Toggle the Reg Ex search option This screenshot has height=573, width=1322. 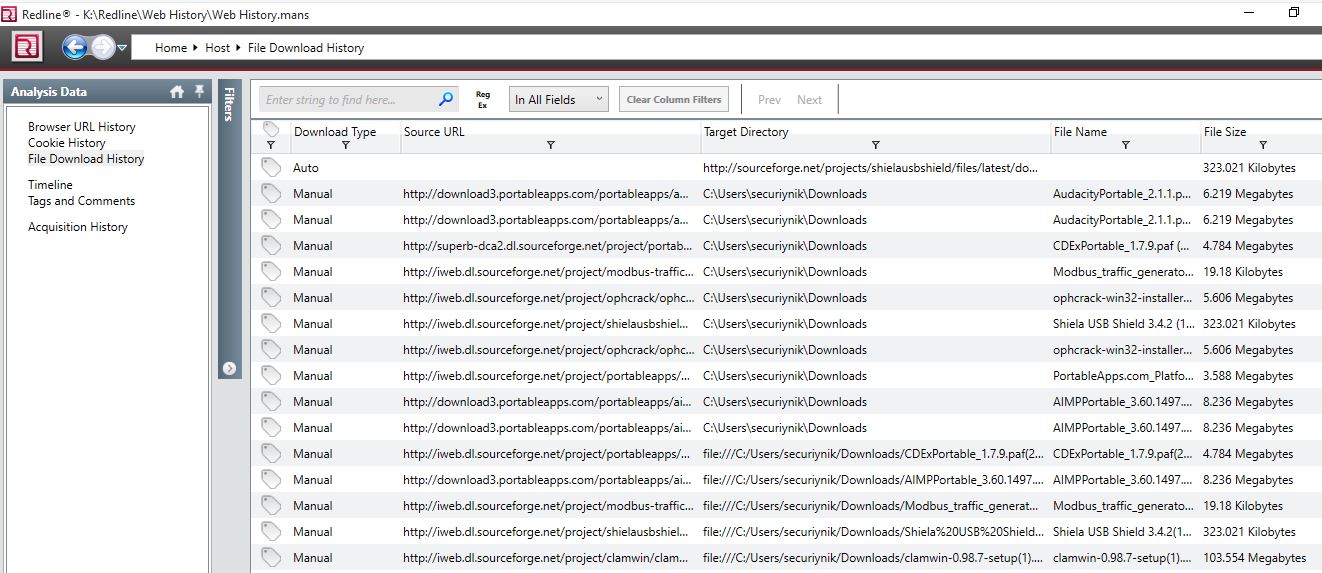click(x=483, y=100)
